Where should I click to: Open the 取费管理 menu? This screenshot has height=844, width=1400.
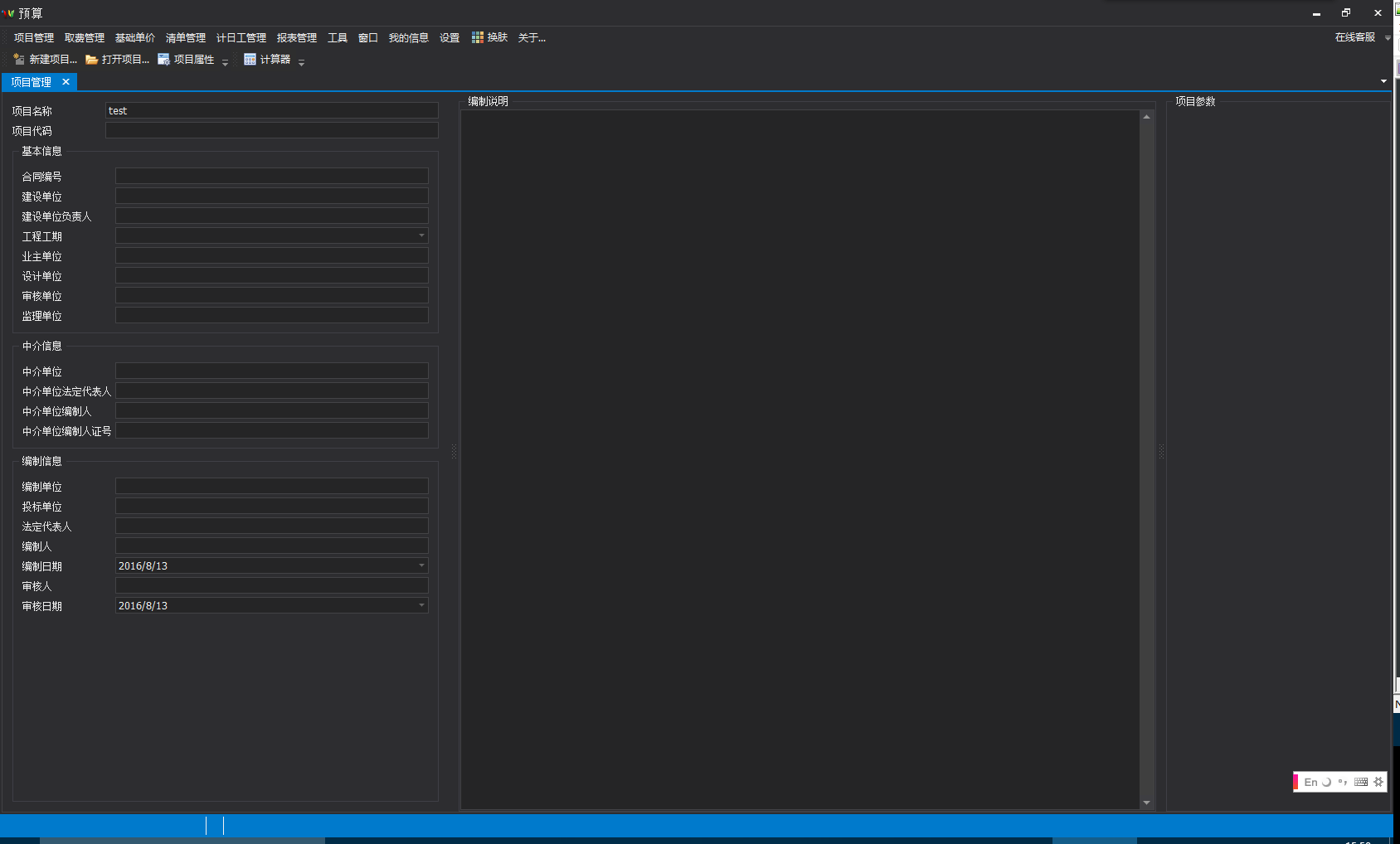pos(85,37)
